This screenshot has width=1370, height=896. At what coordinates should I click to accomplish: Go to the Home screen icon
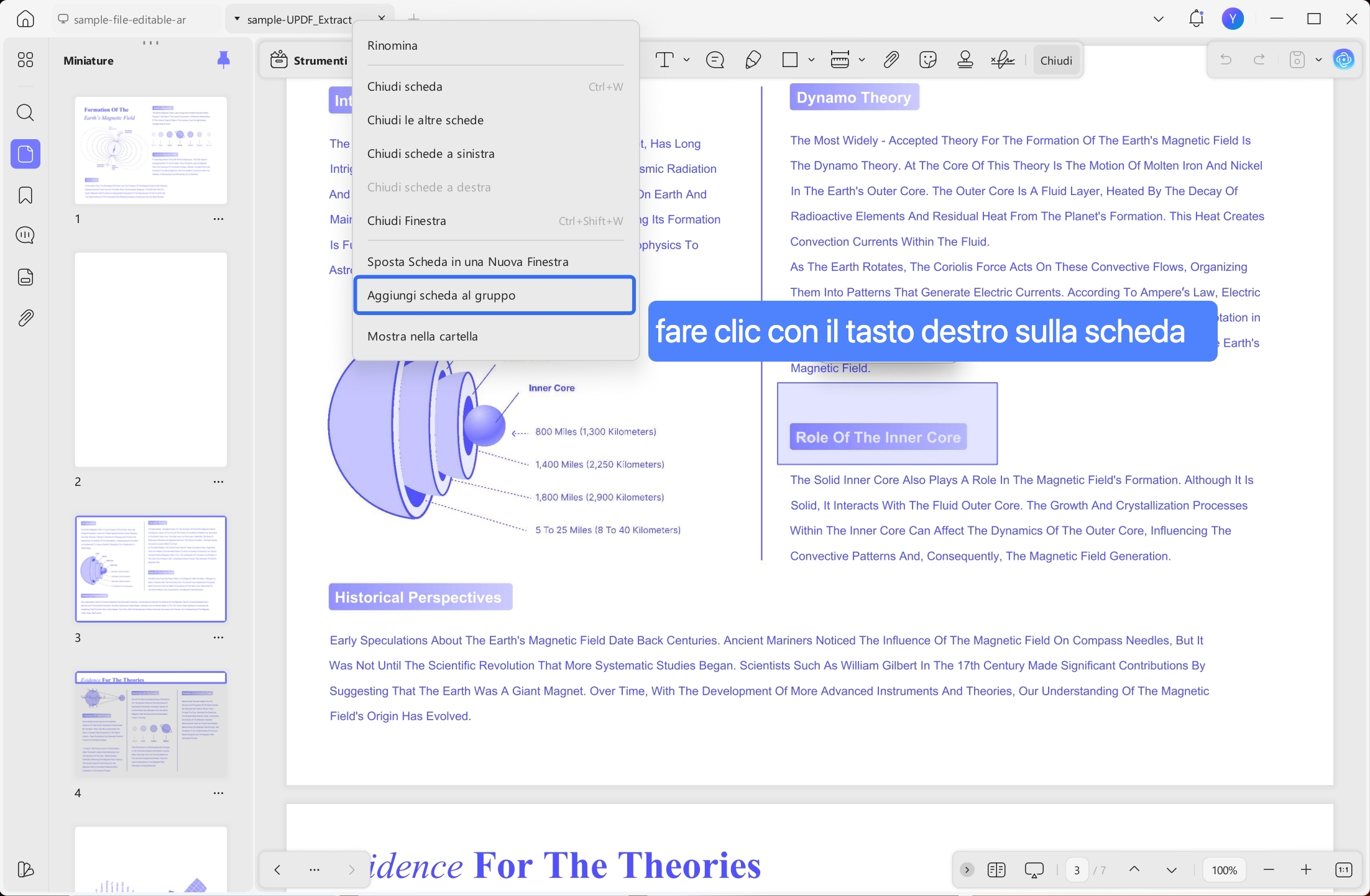(x=25, y=19)
